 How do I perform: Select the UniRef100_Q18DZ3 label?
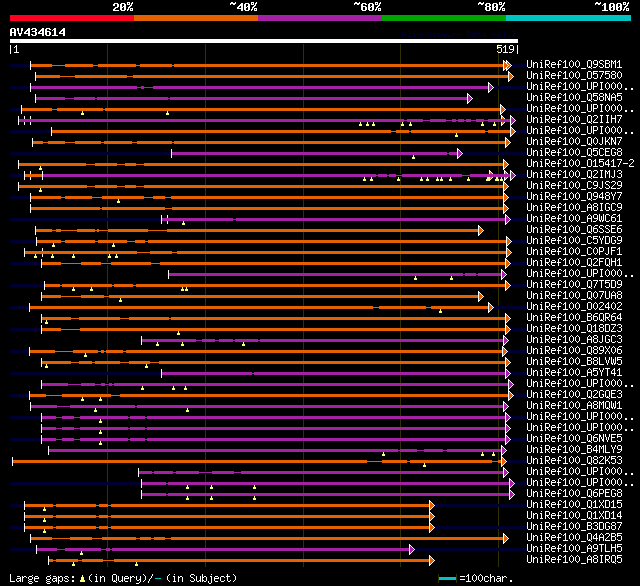pos(574,329)
